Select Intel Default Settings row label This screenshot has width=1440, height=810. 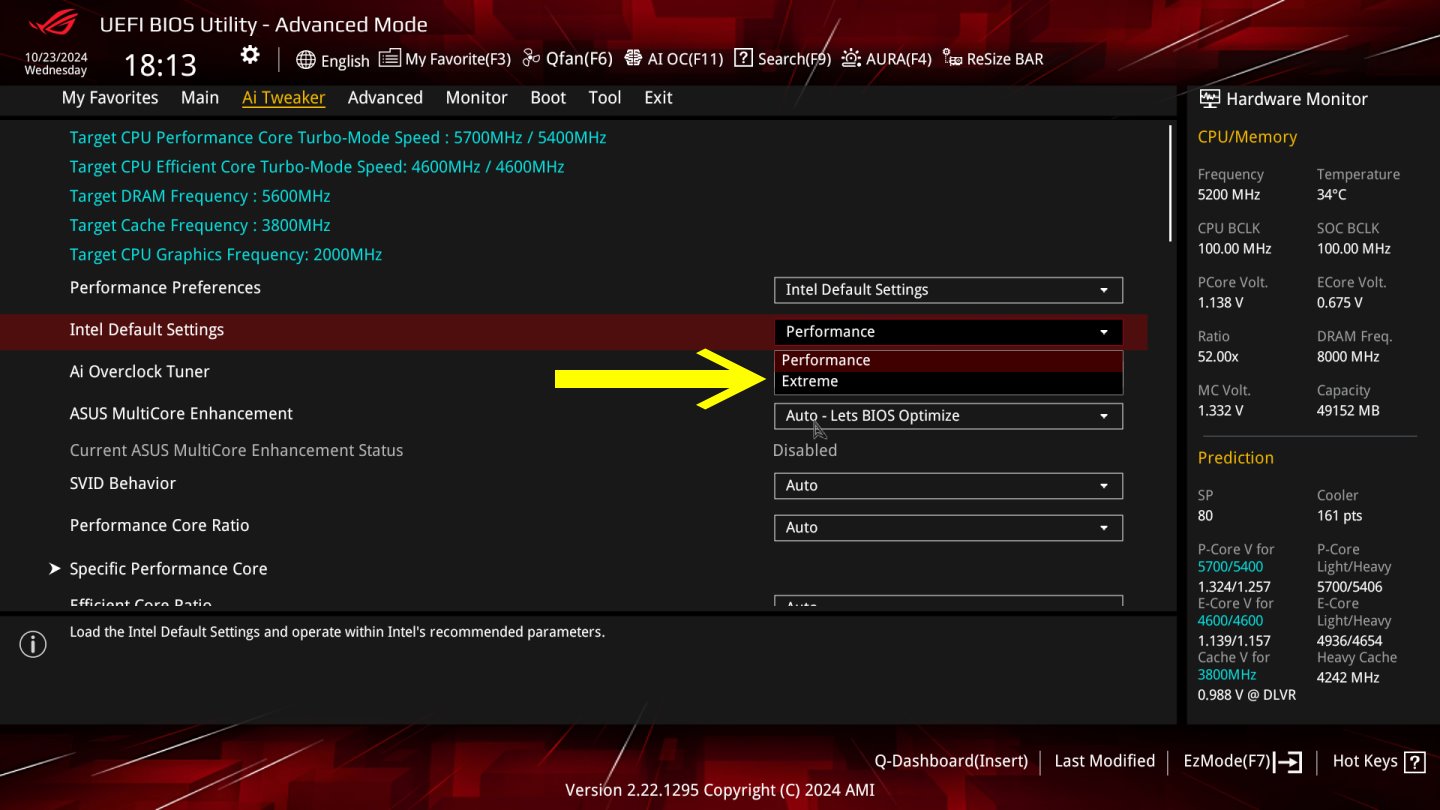point(146,329)
